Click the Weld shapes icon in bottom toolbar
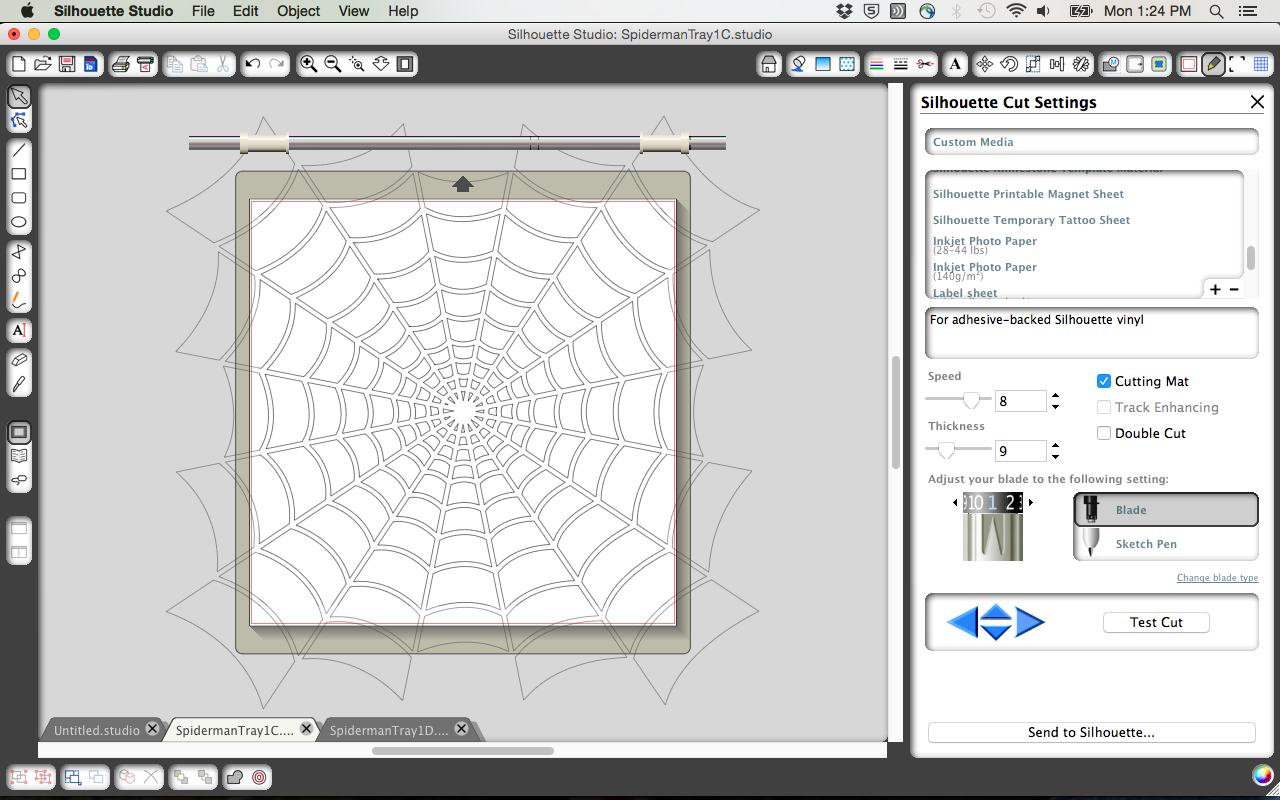 pyautogui.click(x=235, y=776)
